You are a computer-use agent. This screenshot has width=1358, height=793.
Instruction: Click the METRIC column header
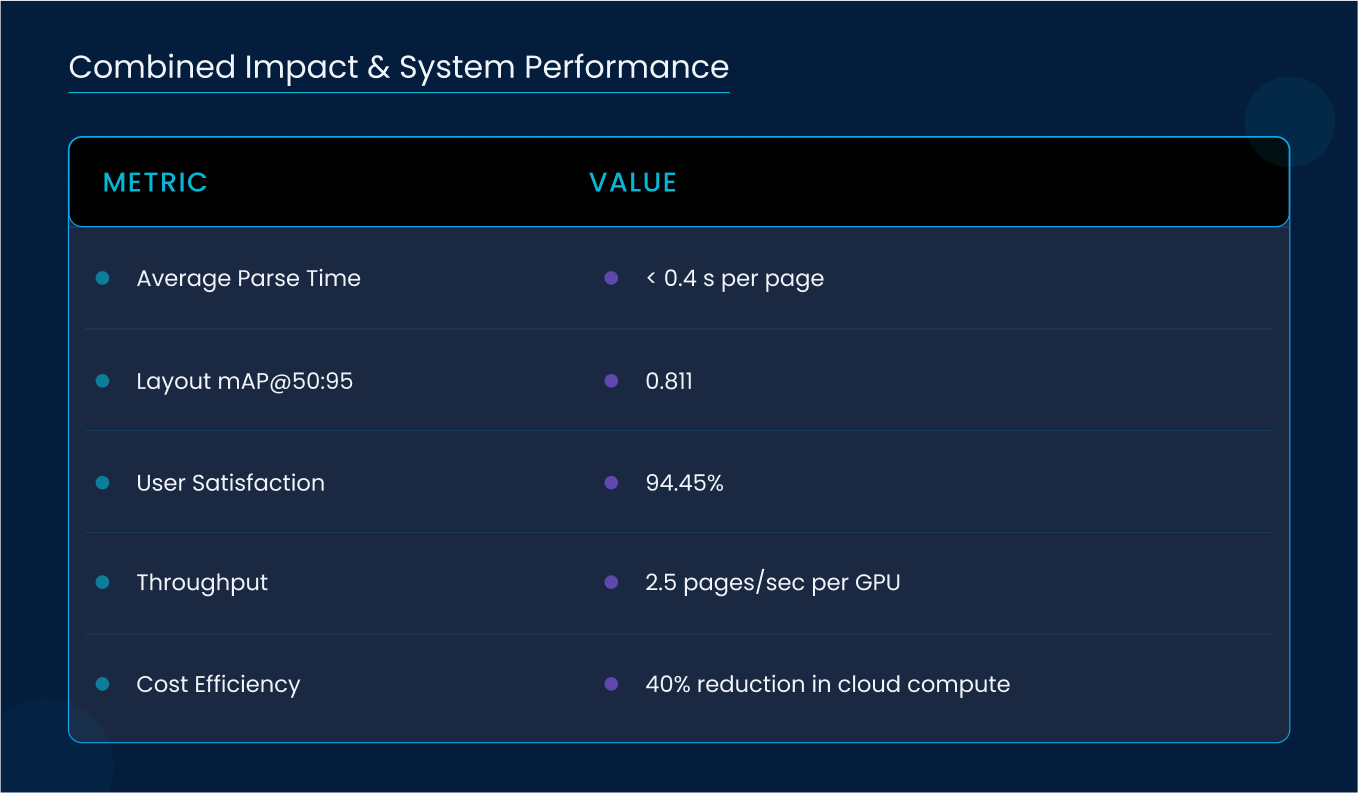tap(155, 182)
